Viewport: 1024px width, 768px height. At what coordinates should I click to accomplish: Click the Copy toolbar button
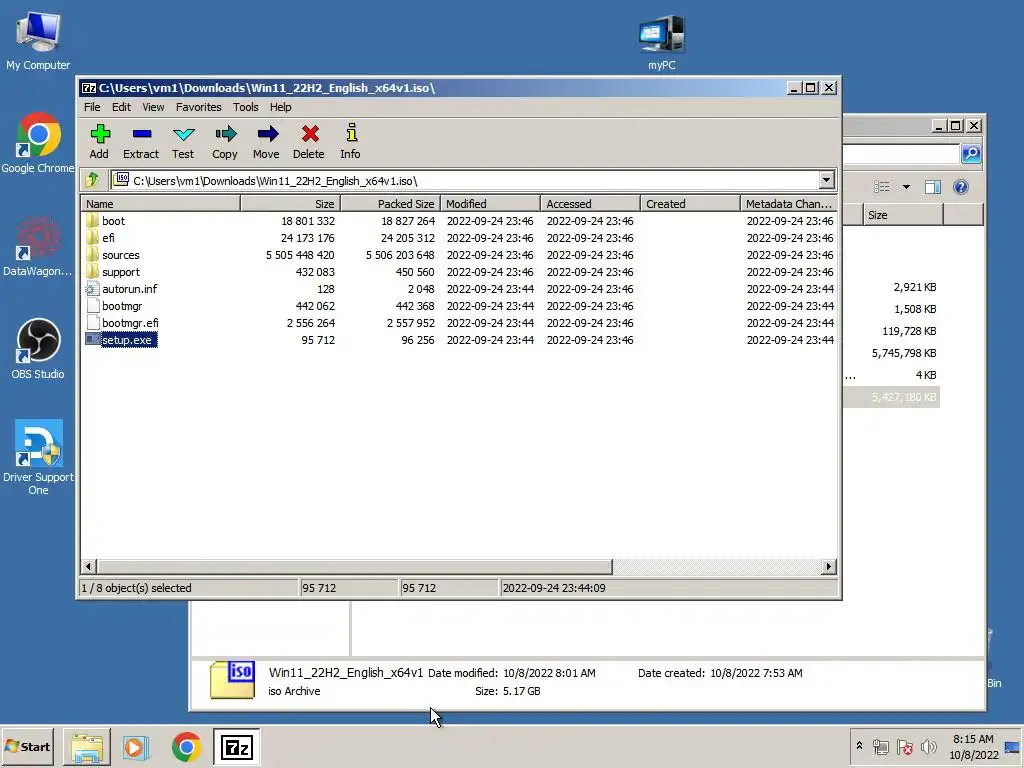click(x=225, y=142)
